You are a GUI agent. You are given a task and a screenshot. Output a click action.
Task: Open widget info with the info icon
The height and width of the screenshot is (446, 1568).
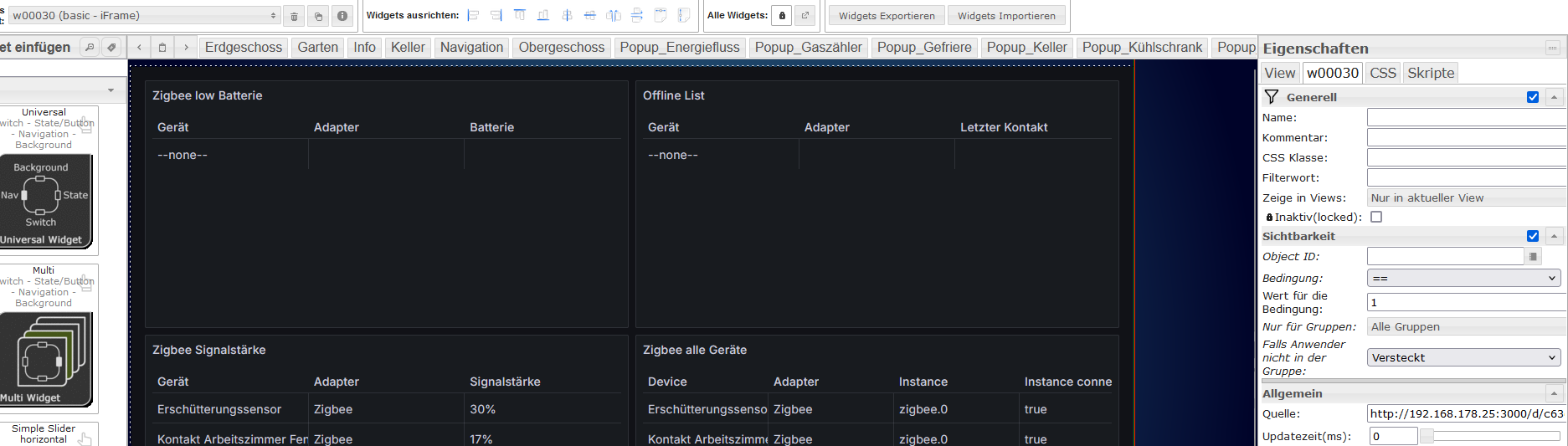tap(342, 16)
